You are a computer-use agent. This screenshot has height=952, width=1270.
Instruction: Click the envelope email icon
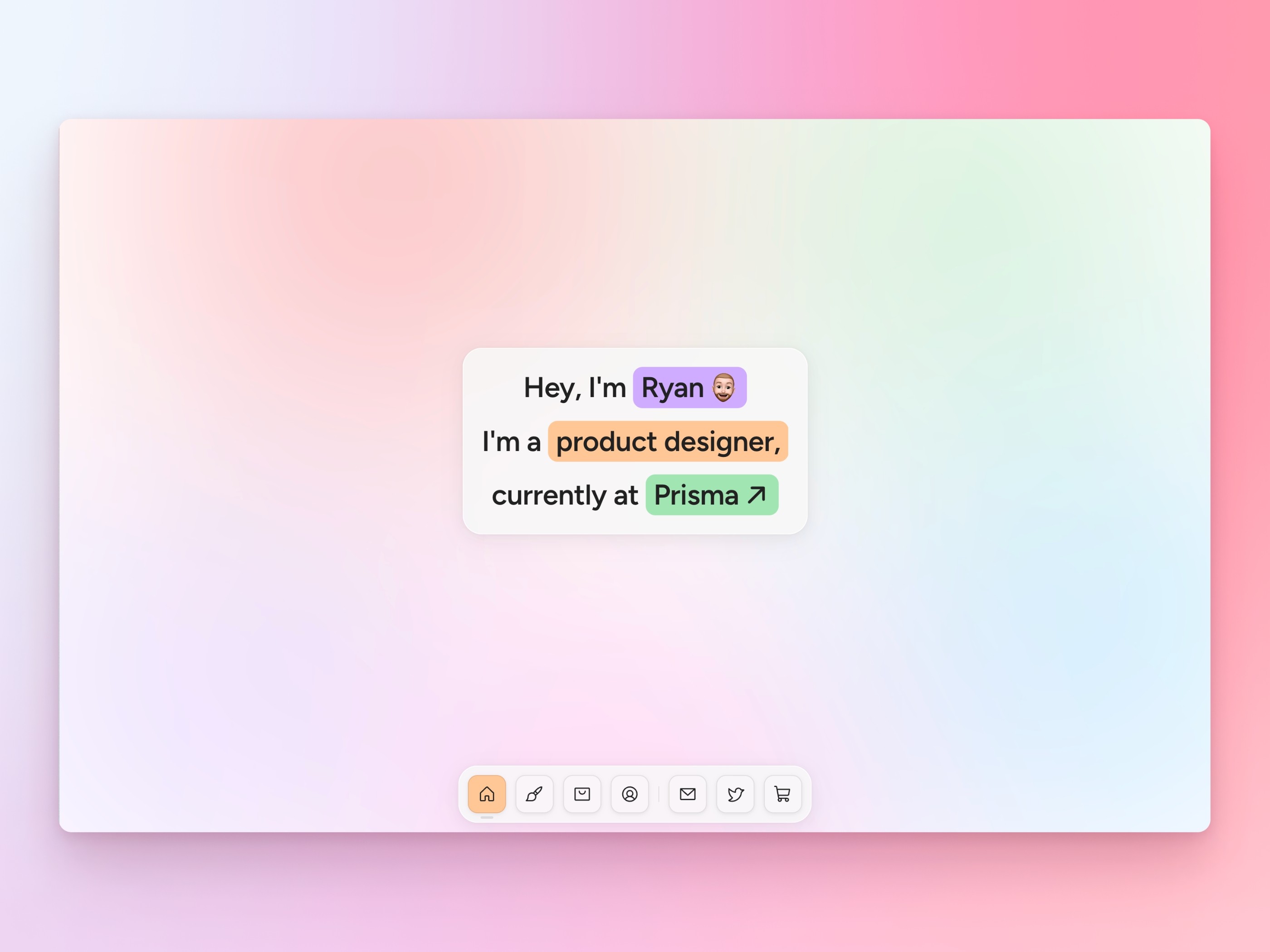click(688, 794)
